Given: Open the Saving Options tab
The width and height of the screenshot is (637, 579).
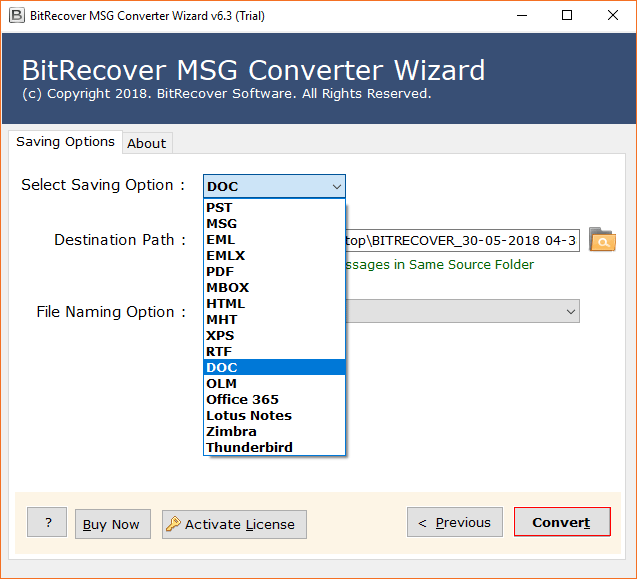Looking at the screenshot, I should 65,141.
